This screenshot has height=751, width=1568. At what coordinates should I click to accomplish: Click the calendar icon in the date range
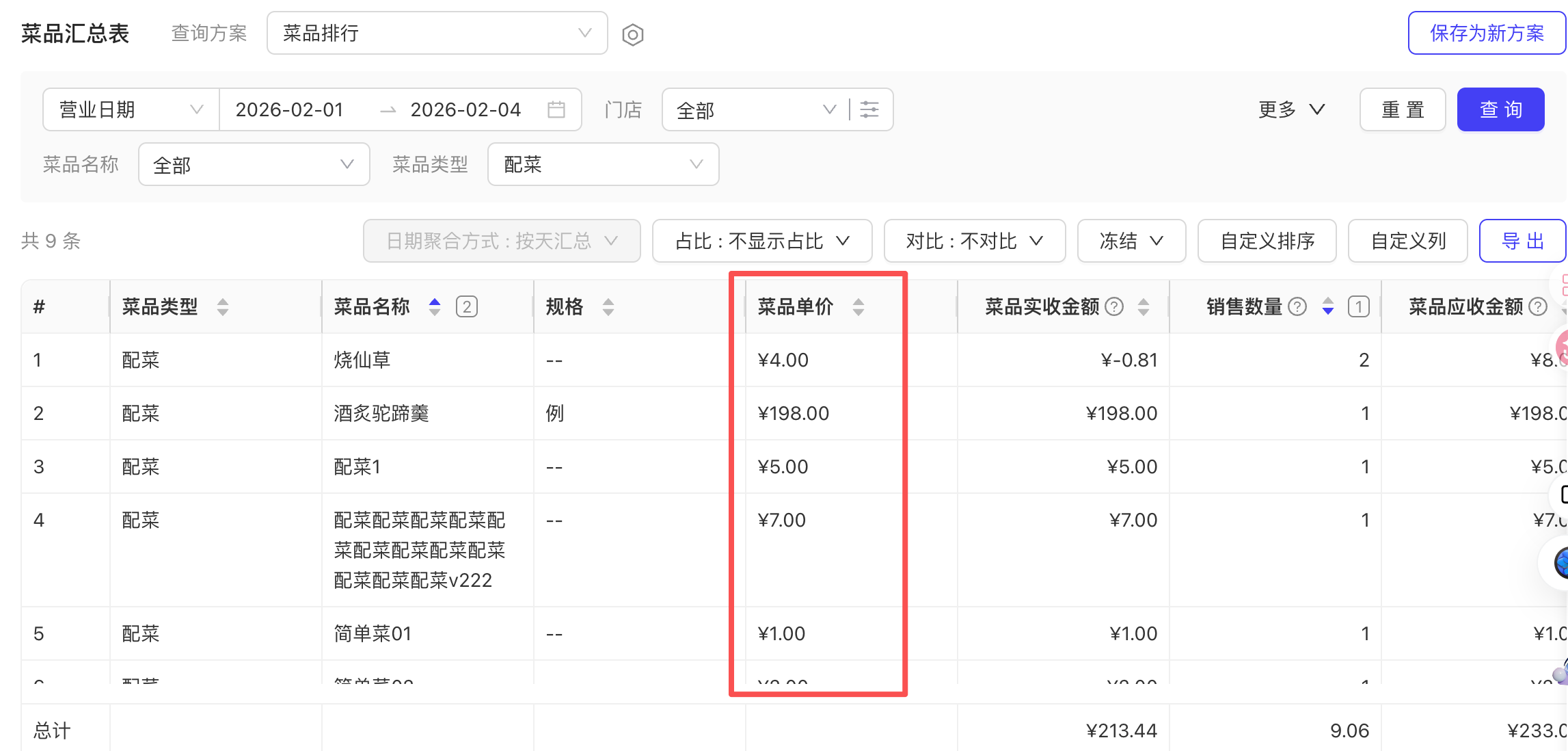pos(556,109)
